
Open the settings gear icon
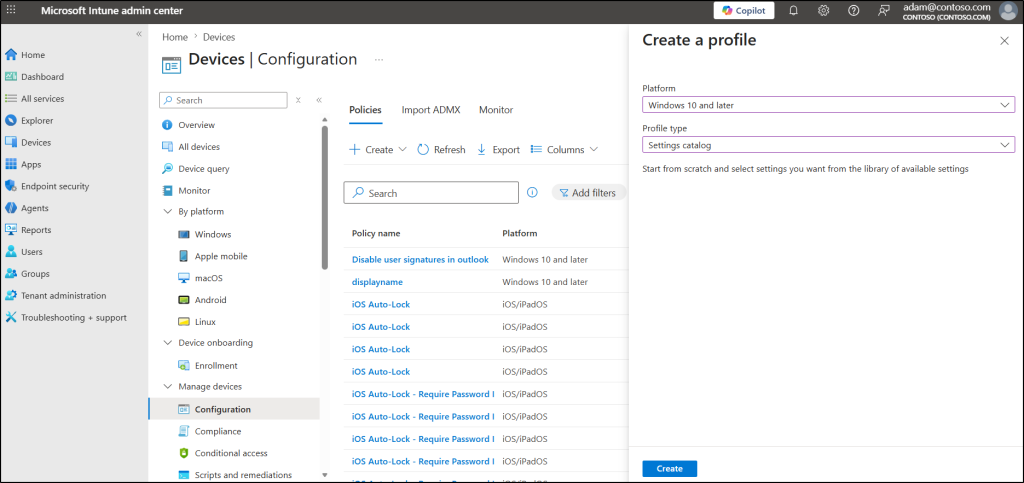point(824,10)
